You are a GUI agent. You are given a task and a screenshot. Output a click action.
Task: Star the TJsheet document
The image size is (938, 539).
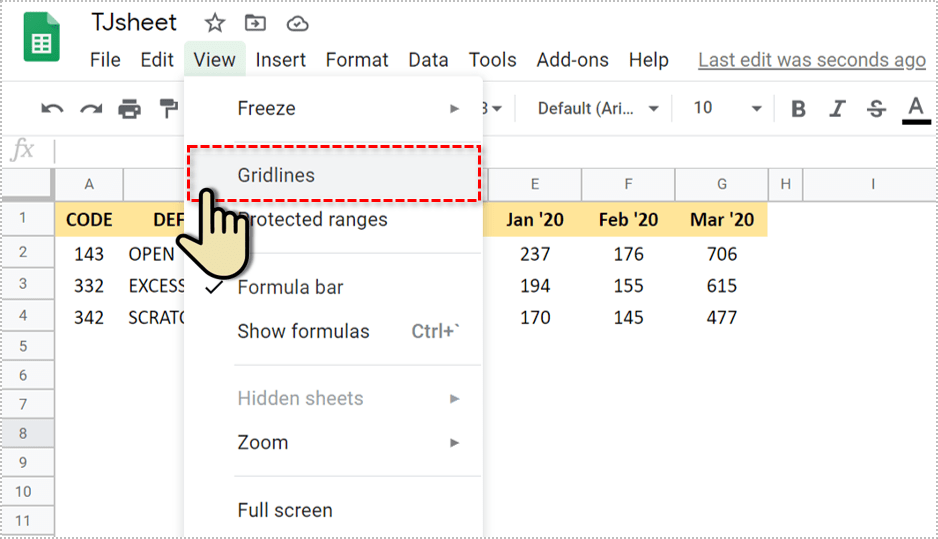[x=215, y=23]
